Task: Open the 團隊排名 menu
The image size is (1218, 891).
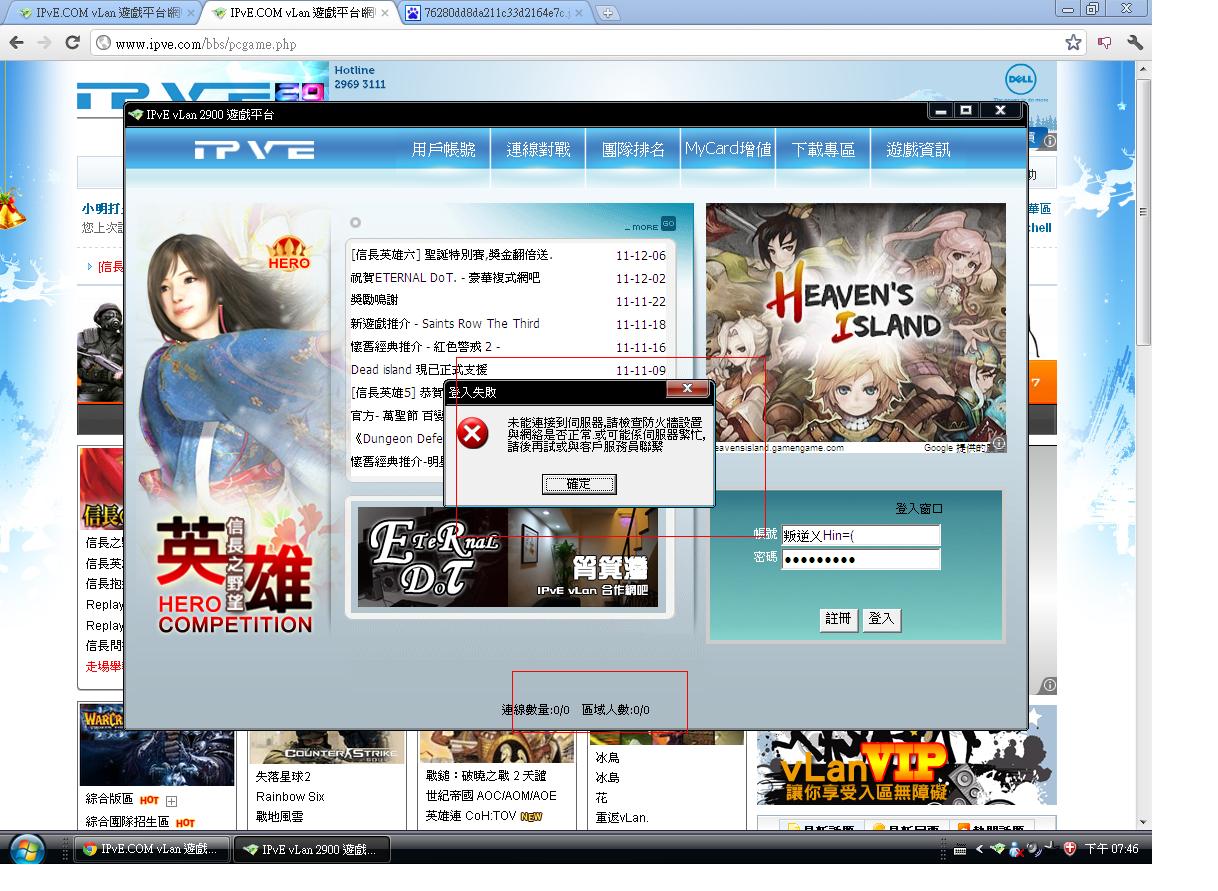Action: pos(634,150)
